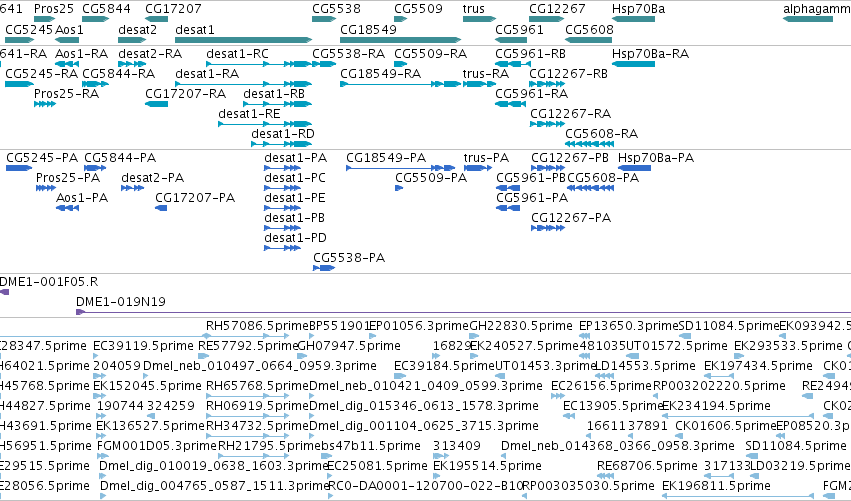851x501 pixels.
Task: Select the RH06919.5prime EST label
Action: [x=257, y=406]
